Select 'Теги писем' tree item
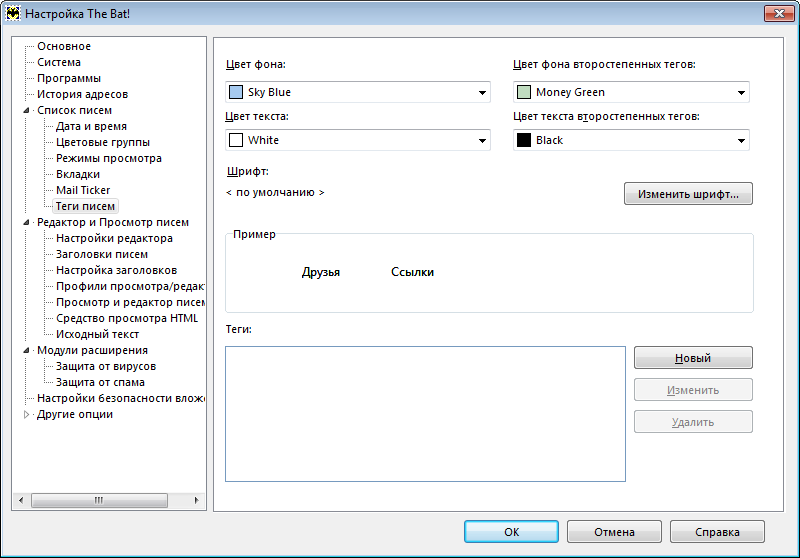 [x=85, y=206]
